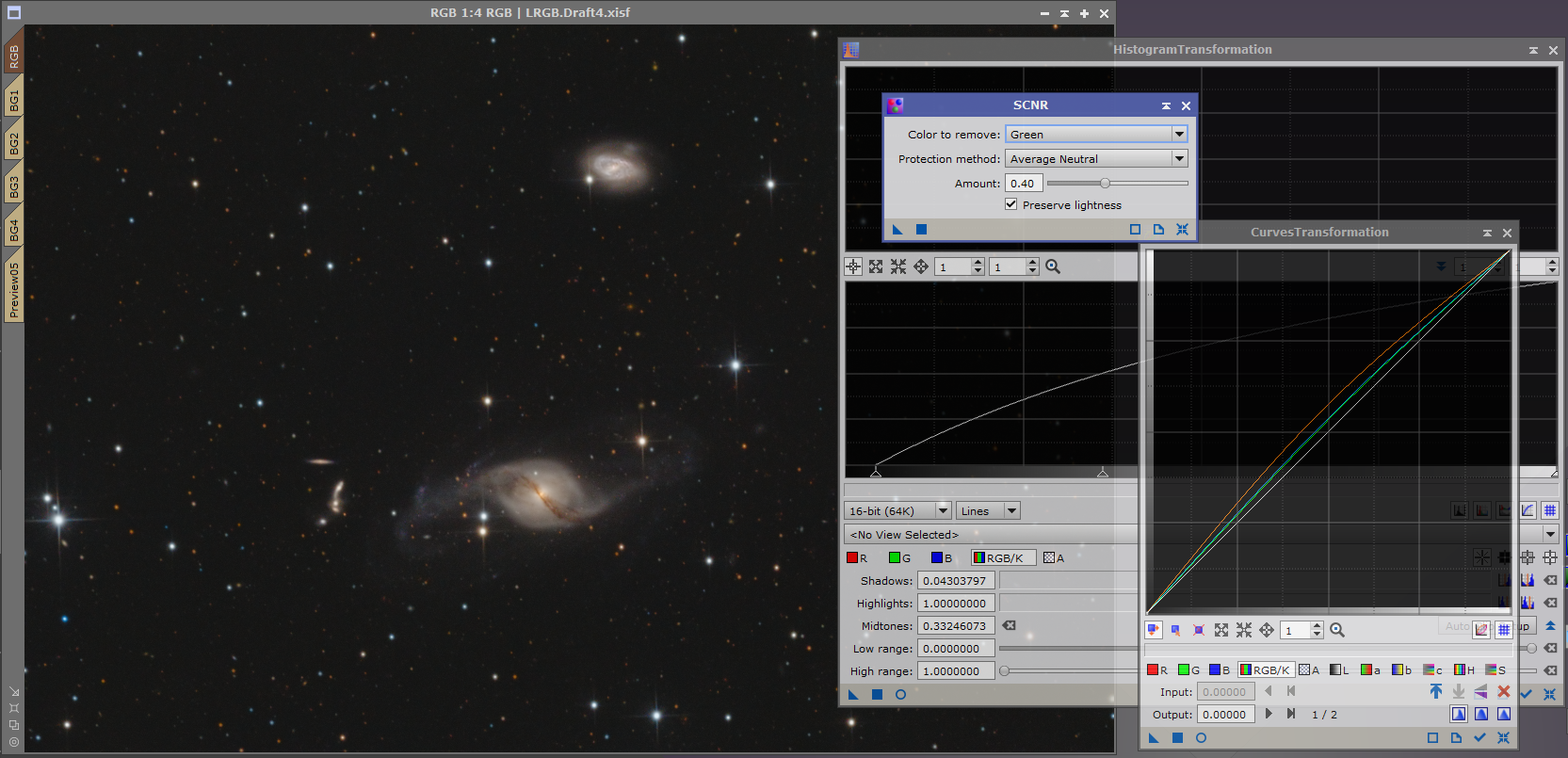
Task: Click HistogramTransformation New Instance triangle
Action: pyautogui.click(x=853, y=694)
